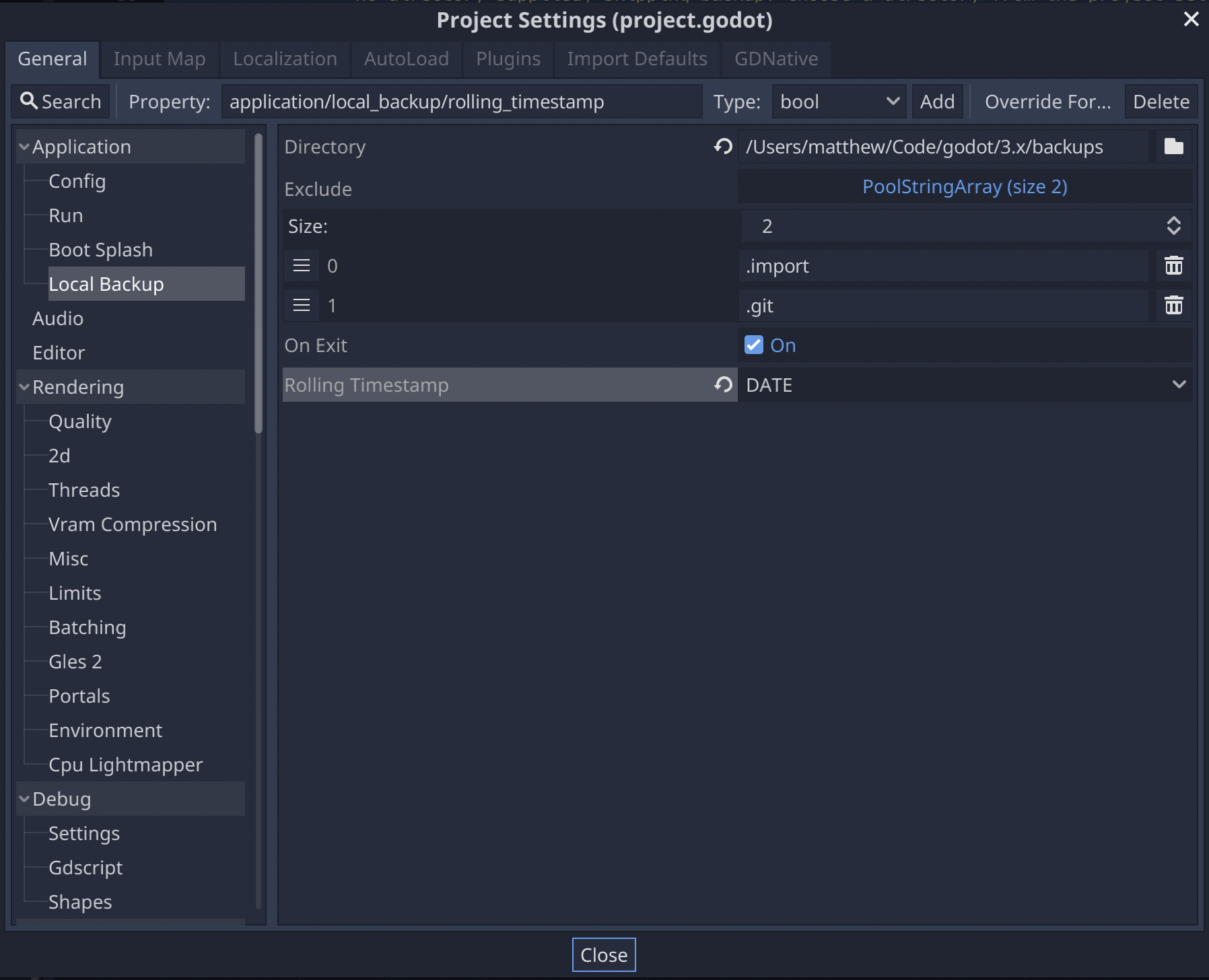Delete the .git exclude entry

pyautogui.click(x=1173, y=306)
